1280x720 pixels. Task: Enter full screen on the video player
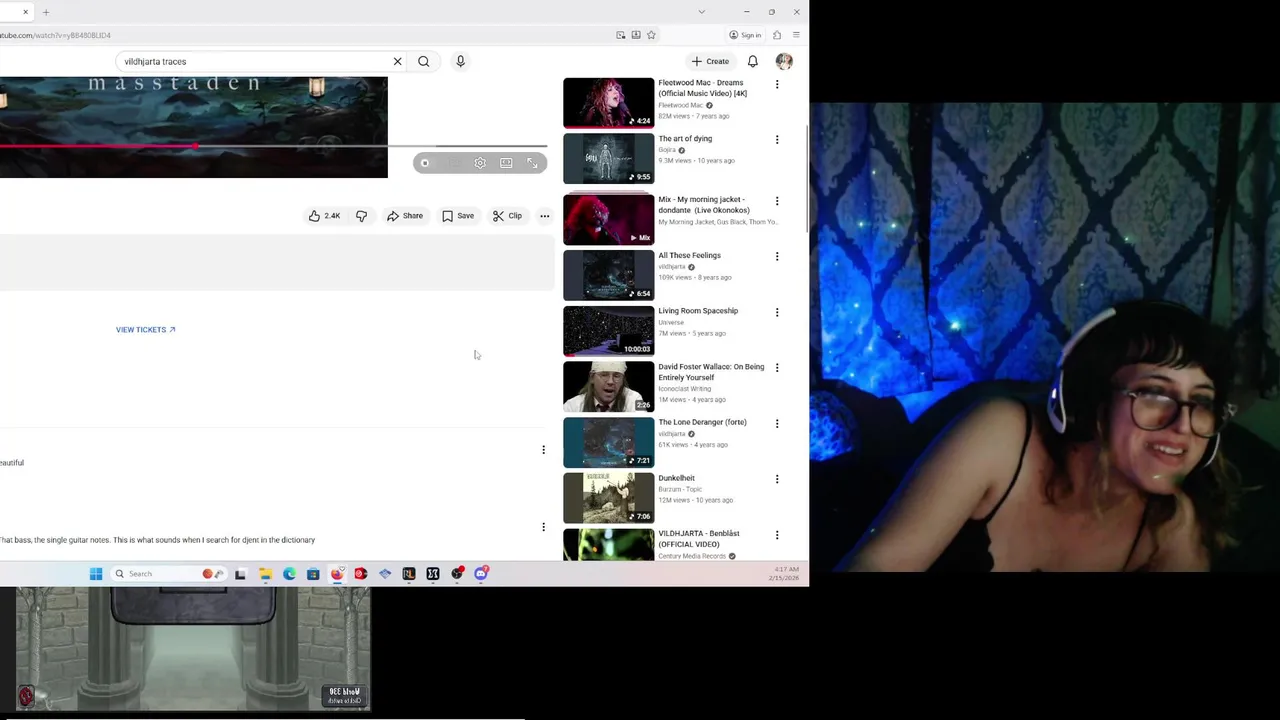(532, 163)
